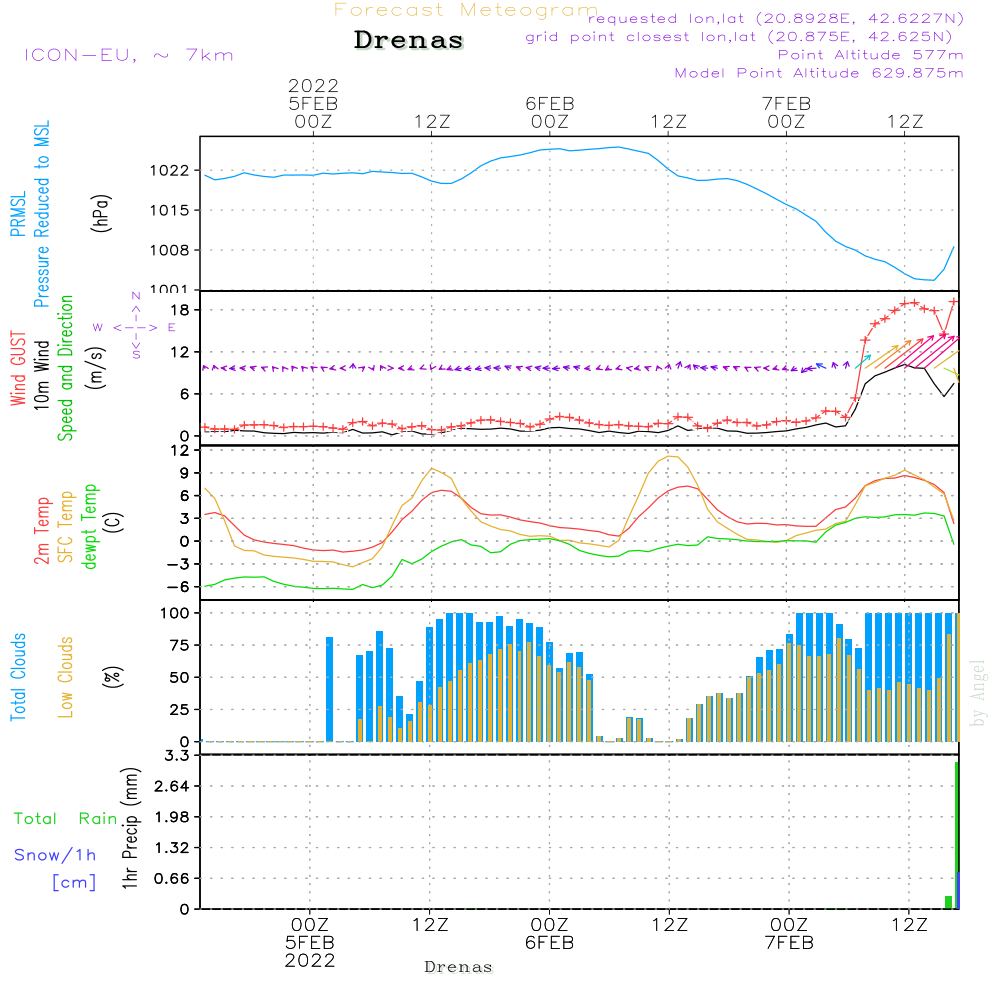Click the Total Clouds legend label
The image size is (1000, 1000).
tap(18, 676)
